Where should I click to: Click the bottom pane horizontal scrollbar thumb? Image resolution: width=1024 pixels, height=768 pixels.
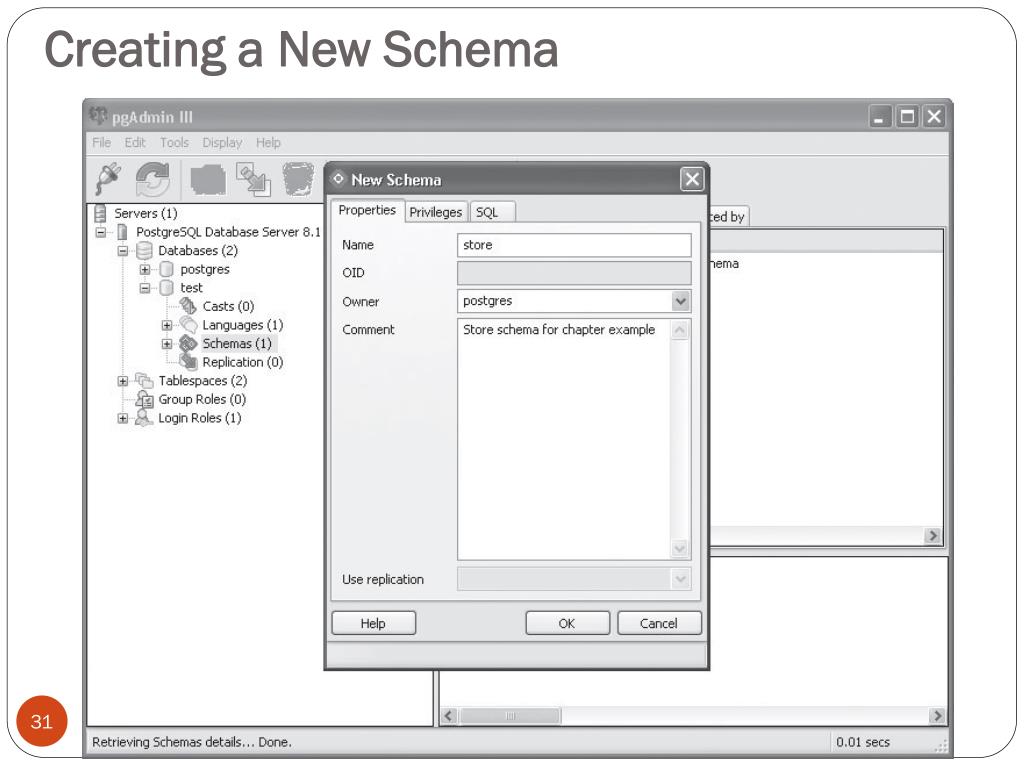tap(510, 716)
